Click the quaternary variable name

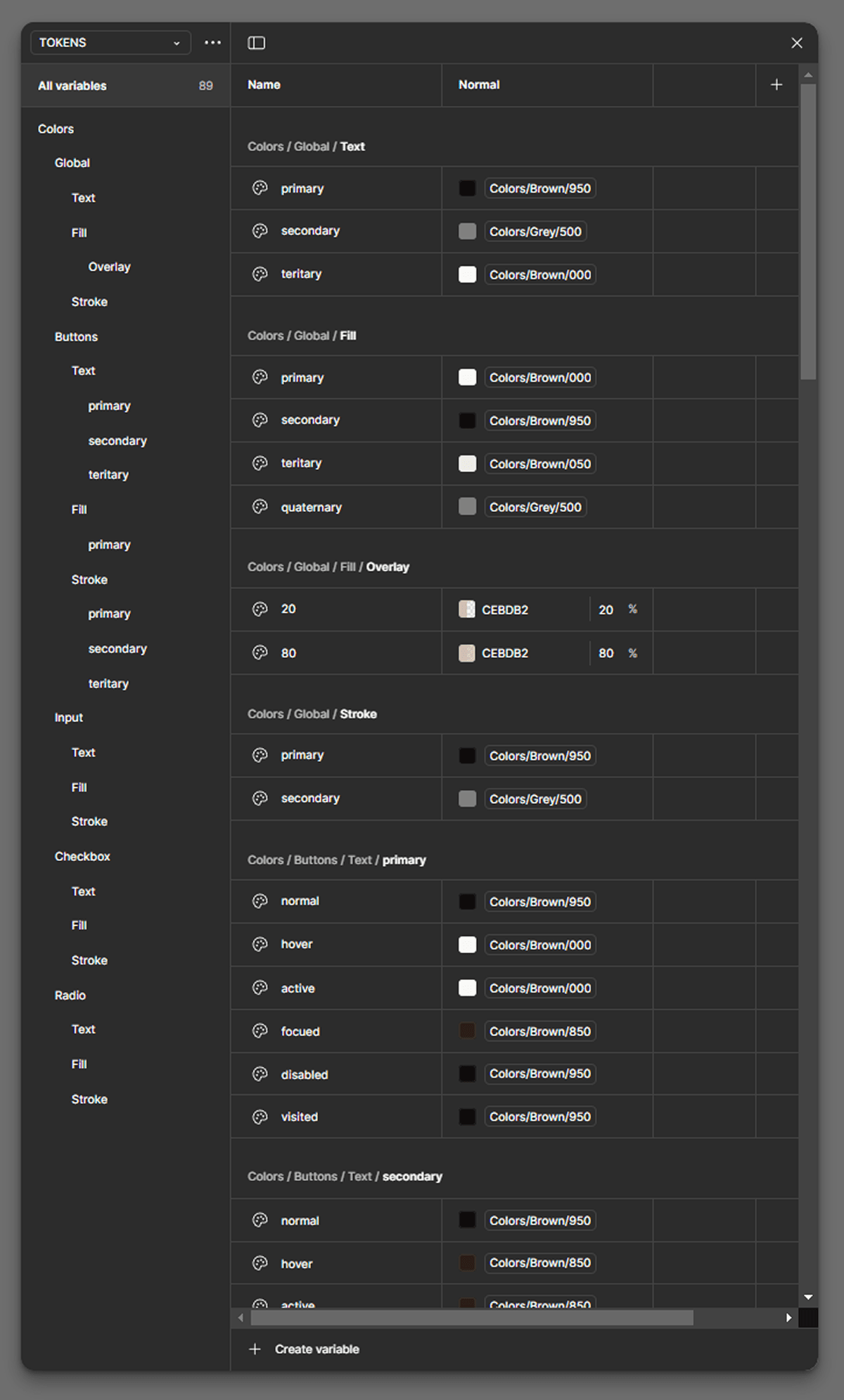pos(312,507)
